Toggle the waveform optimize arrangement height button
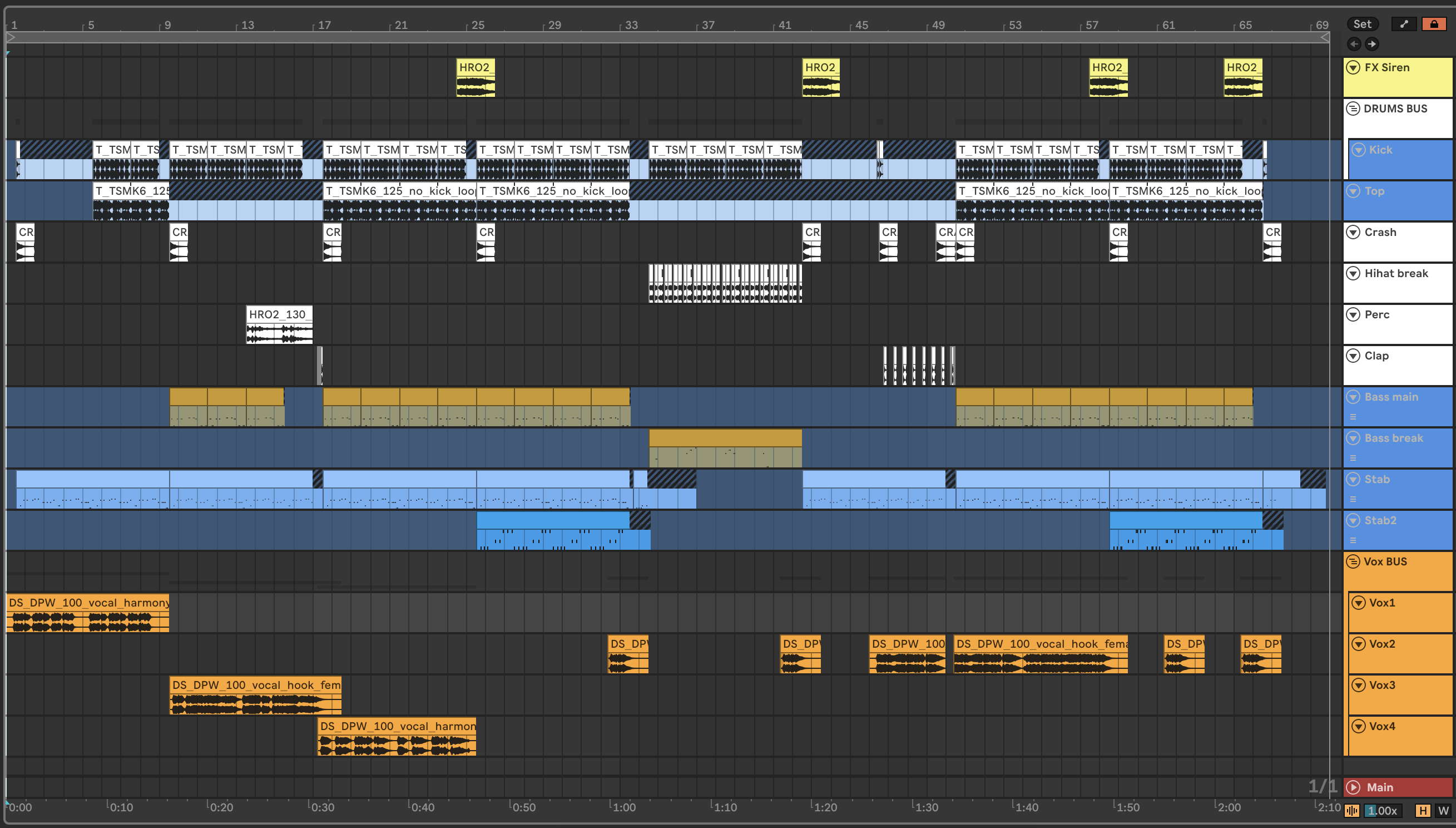The image size is (1456, 828). click(x=1352, y=810)
